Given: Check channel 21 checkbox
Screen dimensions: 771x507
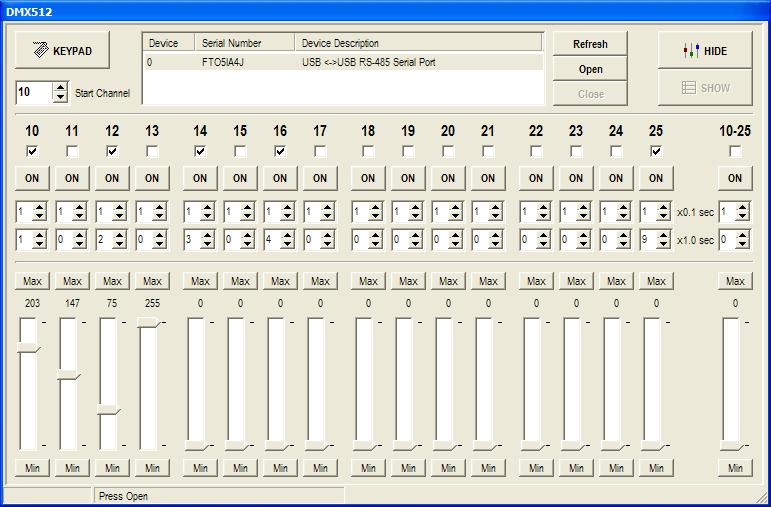Looking at the screenshot, I should 488,151.
